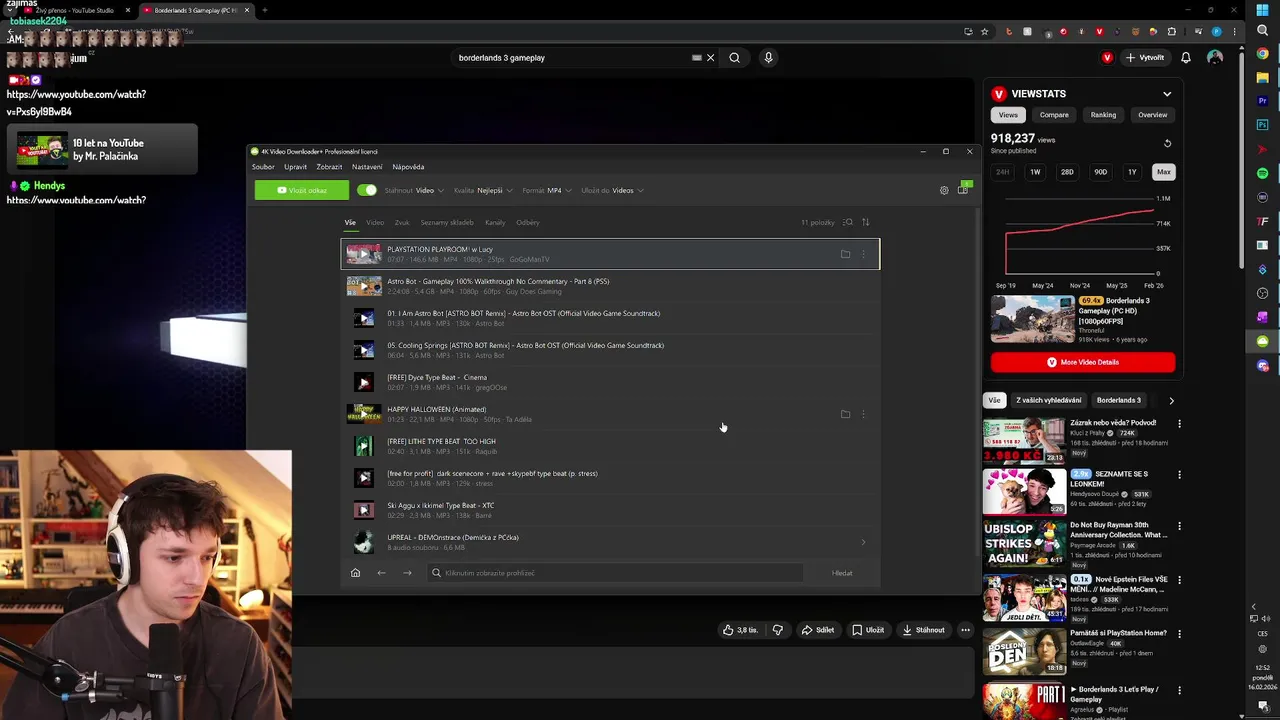1280x720 pixels.
Task: Select ViewStats Ranking tab
Action: (x=1103, y=115)
